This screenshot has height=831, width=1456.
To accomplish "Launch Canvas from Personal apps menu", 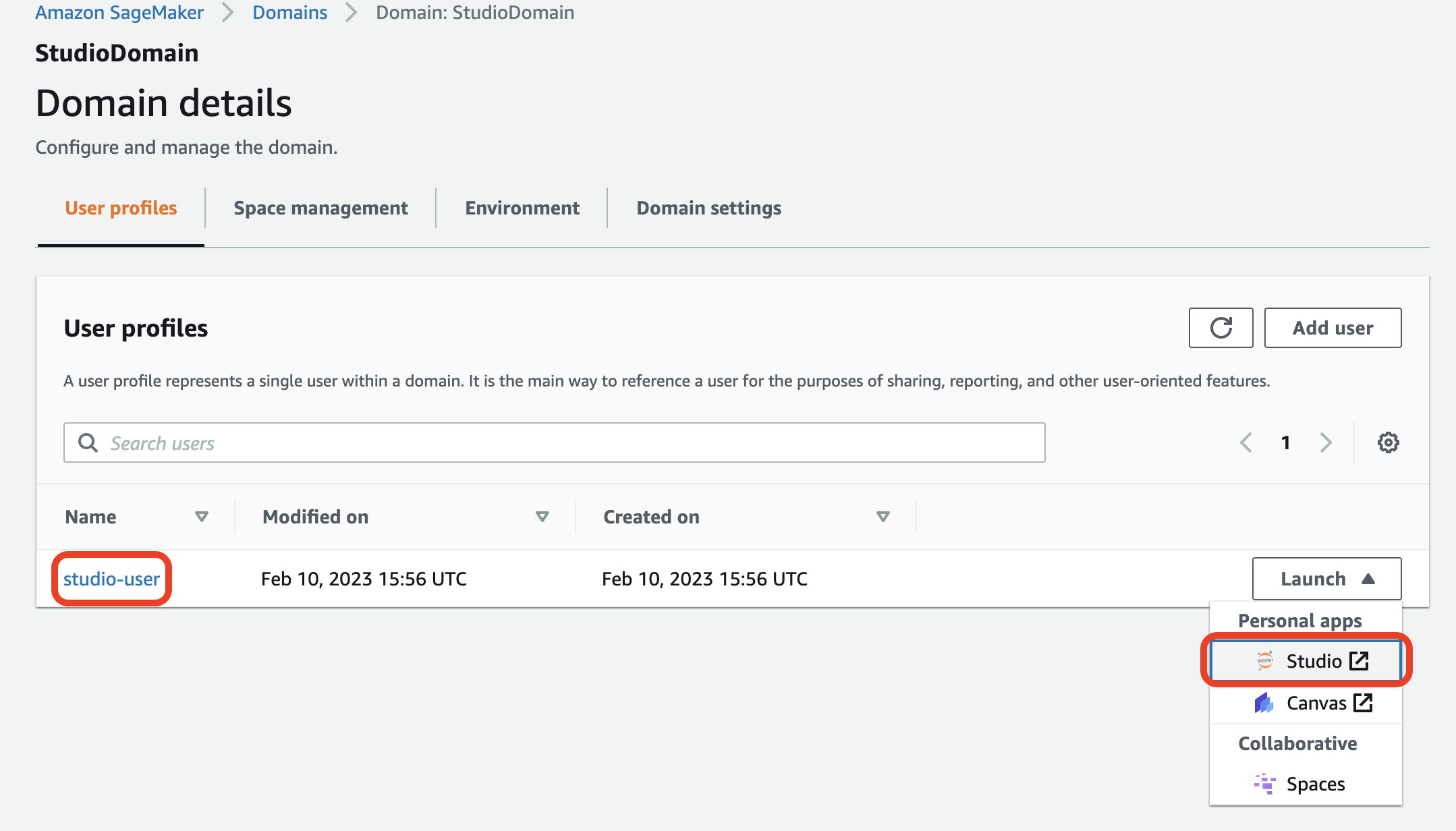I will pyautogui.click(x=1306, y=703).
